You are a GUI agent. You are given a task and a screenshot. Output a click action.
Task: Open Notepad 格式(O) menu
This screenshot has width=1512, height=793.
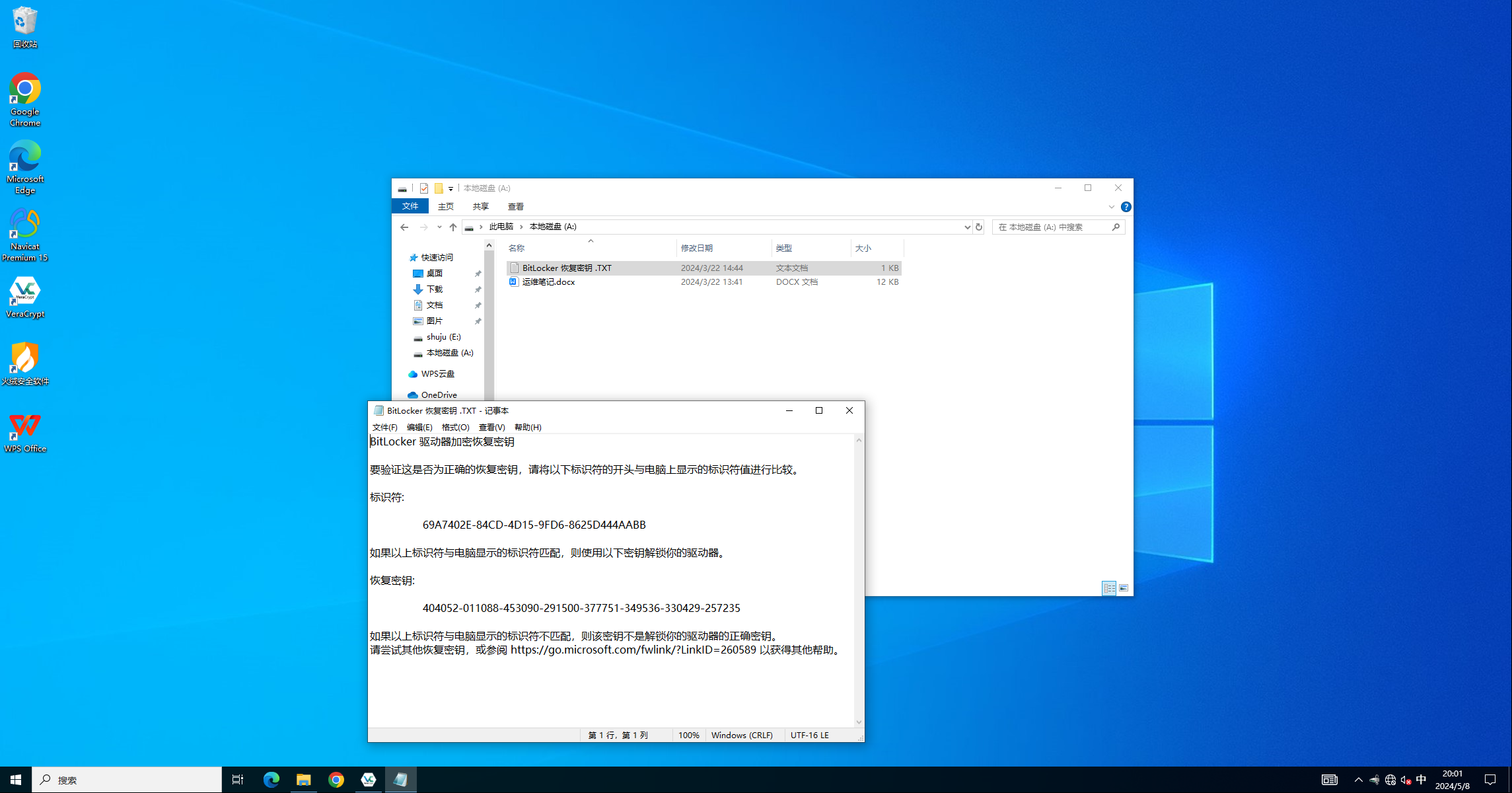(x=455, y=427)
